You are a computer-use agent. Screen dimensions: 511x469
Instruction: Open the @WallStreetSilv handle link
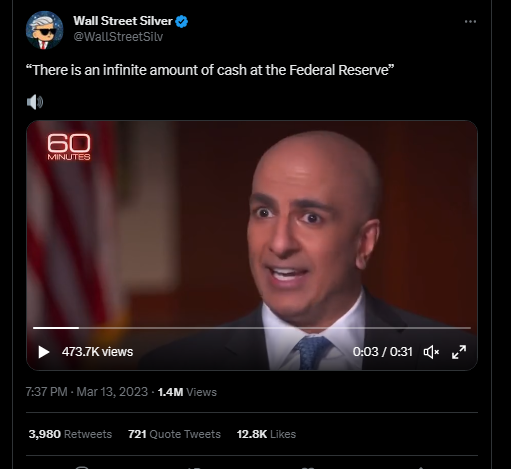[x=118, y=37]
